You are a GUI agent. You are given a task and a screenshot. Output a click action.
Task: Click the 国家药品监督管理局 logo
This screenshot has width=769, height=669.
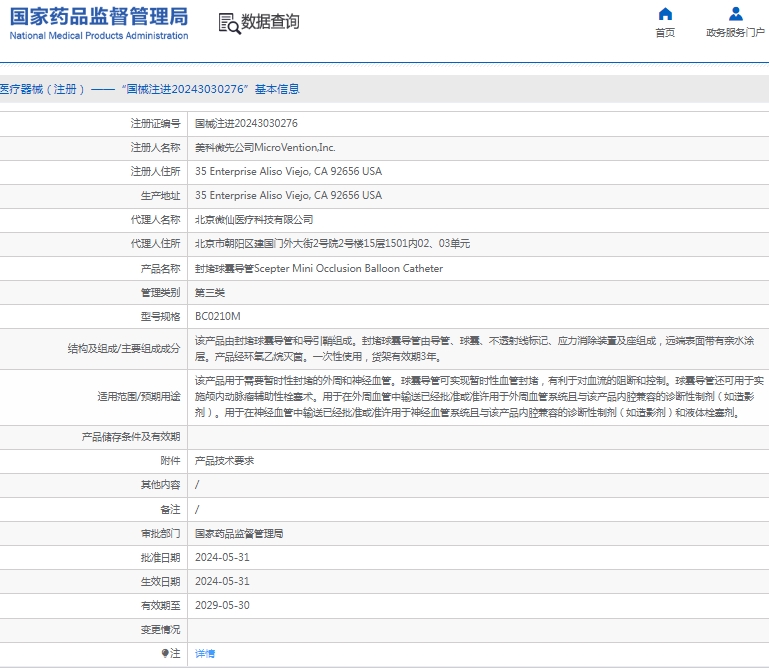(x=99, y=23)
